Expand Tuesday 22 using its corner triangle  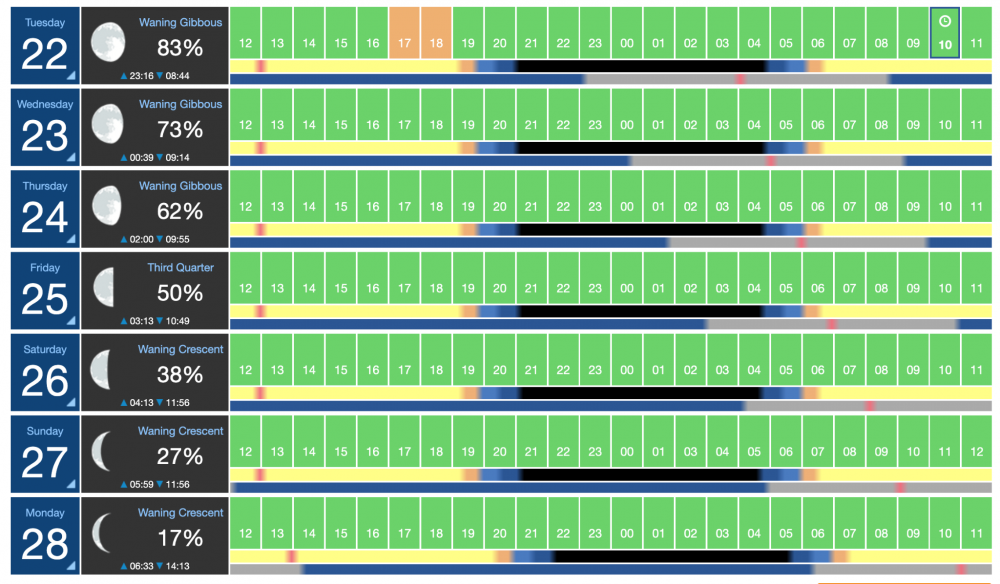click(x=71, y=76)
